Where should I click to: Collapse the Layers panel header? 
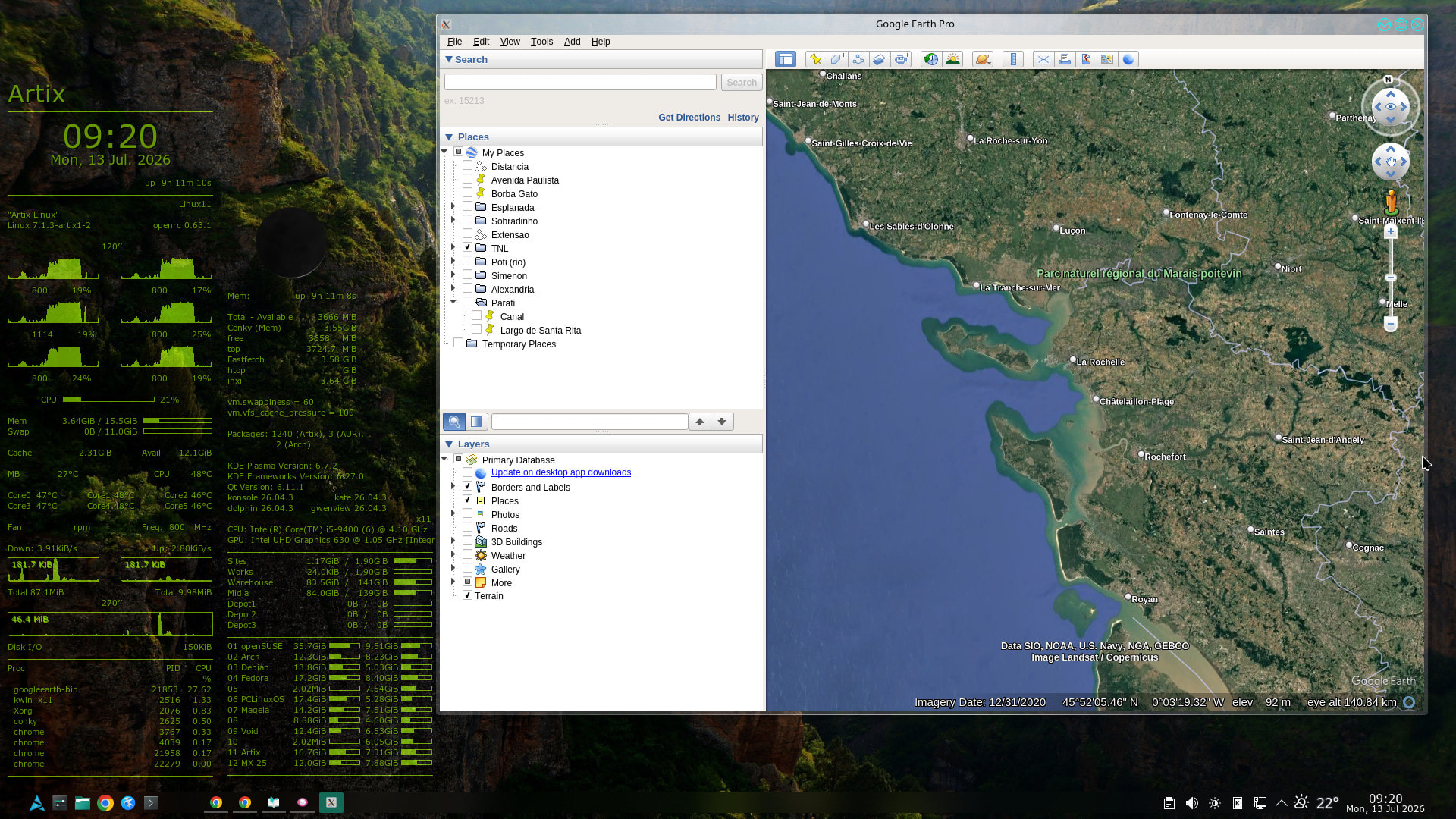coord(449,444)
